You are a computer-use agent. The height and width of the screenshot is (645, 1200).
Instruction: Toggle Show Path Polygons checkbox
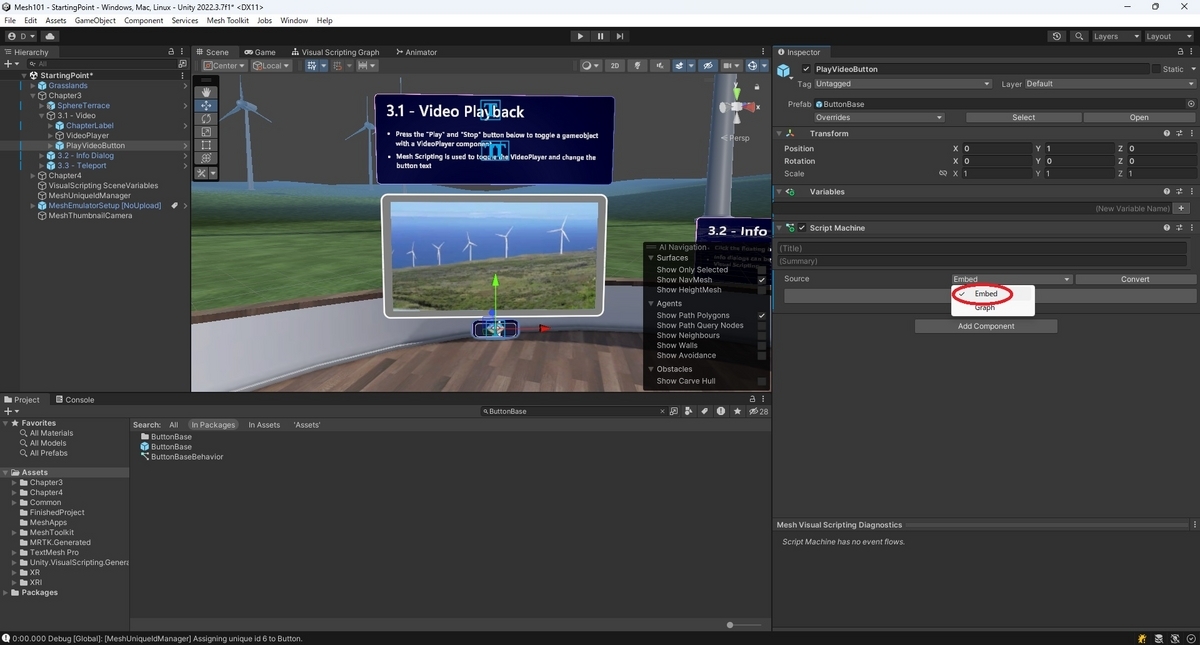[x=762, y=315]
